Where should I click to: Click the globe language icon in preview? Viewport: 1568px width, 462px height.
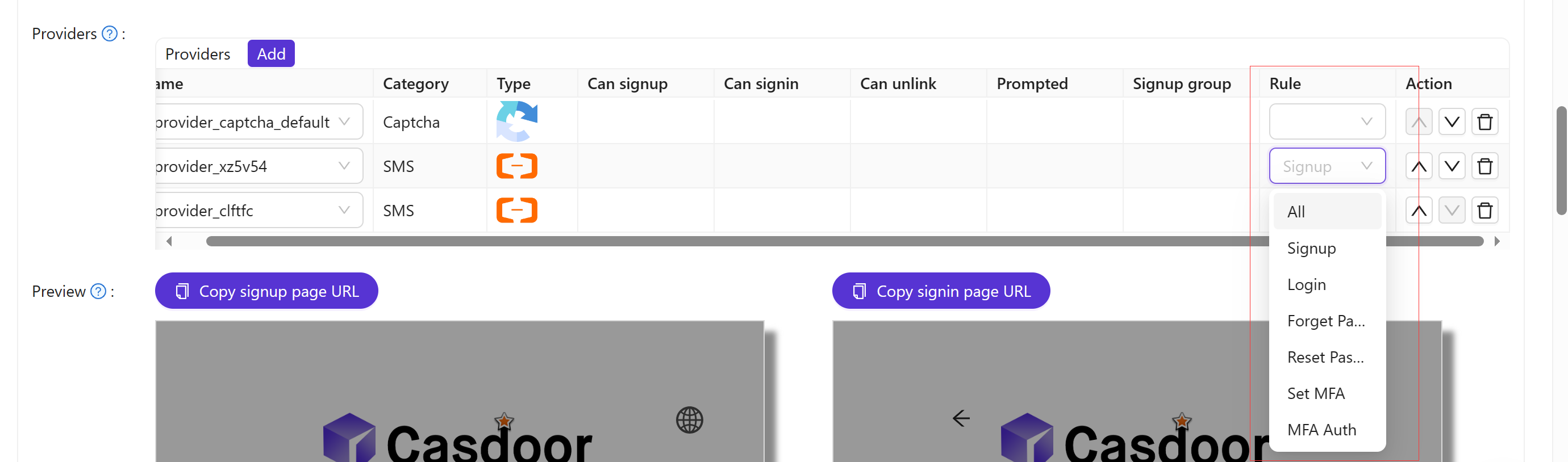pos(689,419)
